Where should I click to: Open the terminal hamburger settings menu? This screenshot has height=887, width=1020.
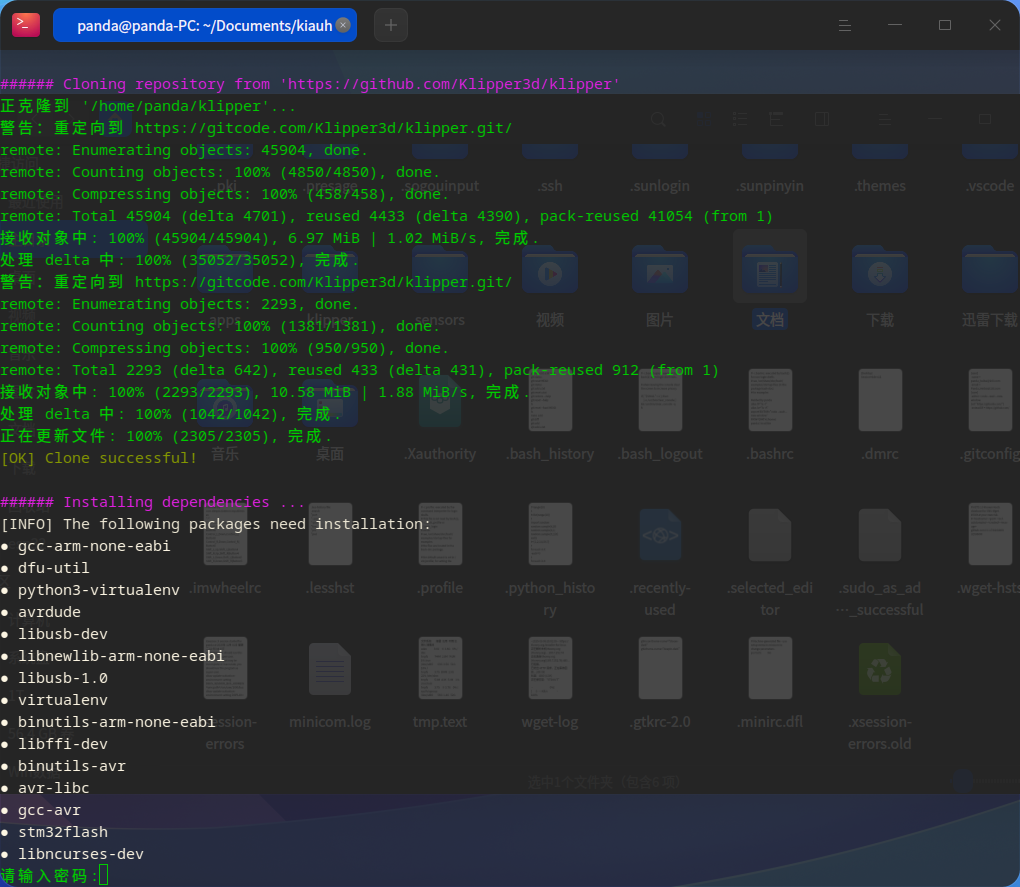[845, 24]
